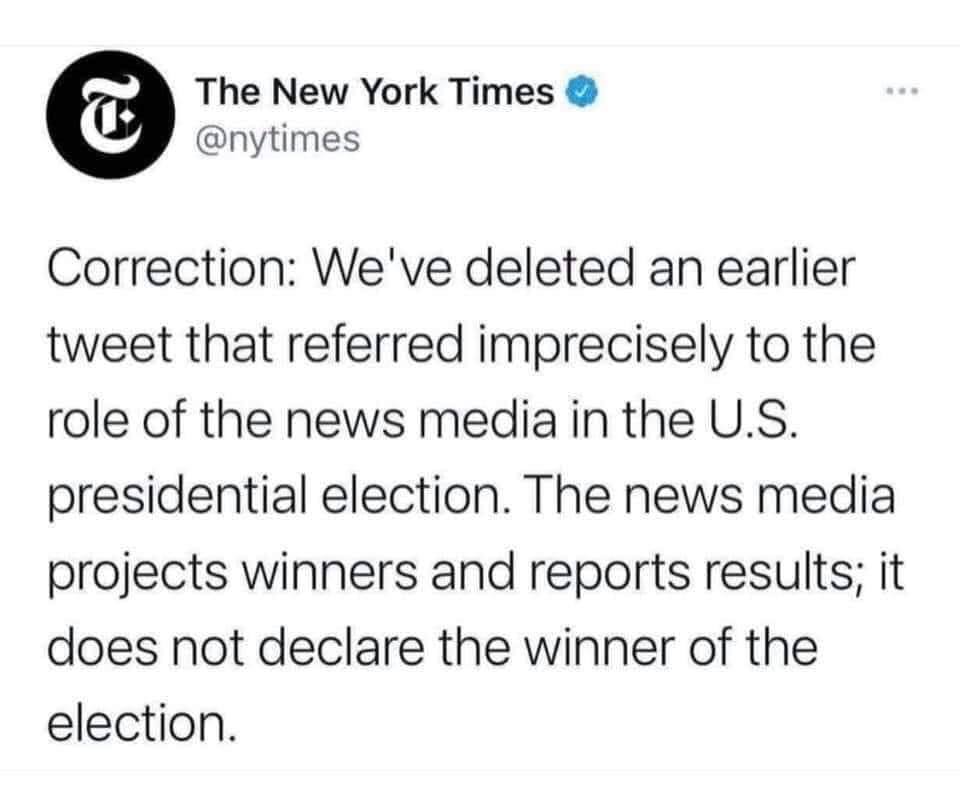The image size is (960, 792).
Task: Open The New York Times display name
Action: (375, 93)
